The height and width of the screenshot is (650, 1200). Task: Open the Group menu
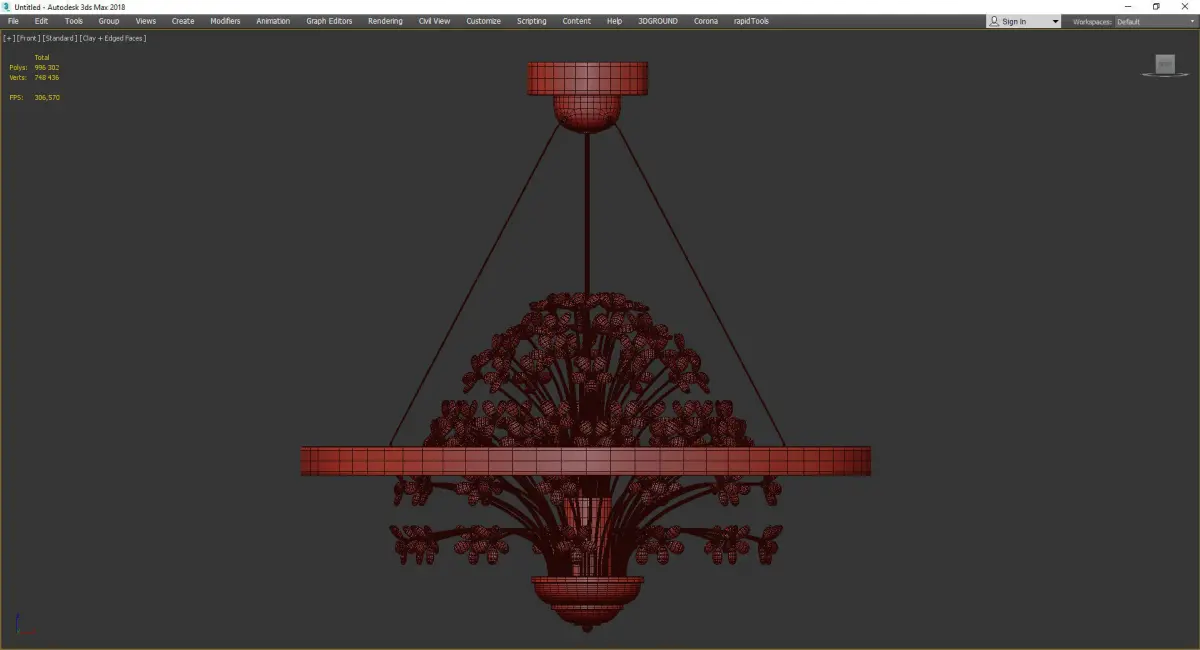pos(108,21)
